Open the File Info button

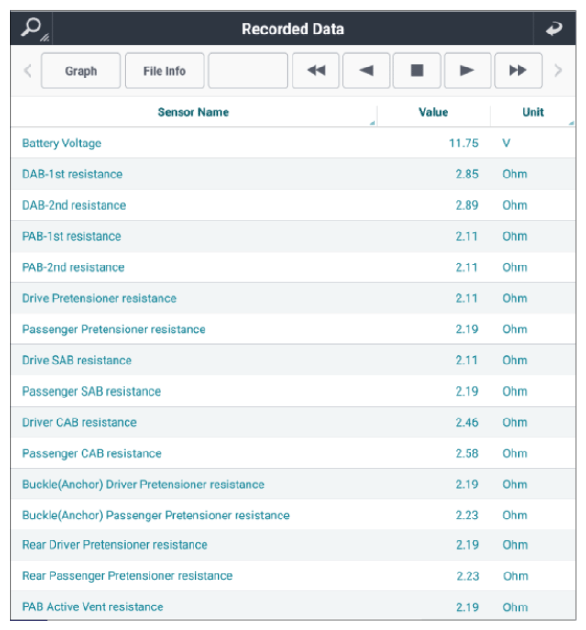(x=164, y=71)
